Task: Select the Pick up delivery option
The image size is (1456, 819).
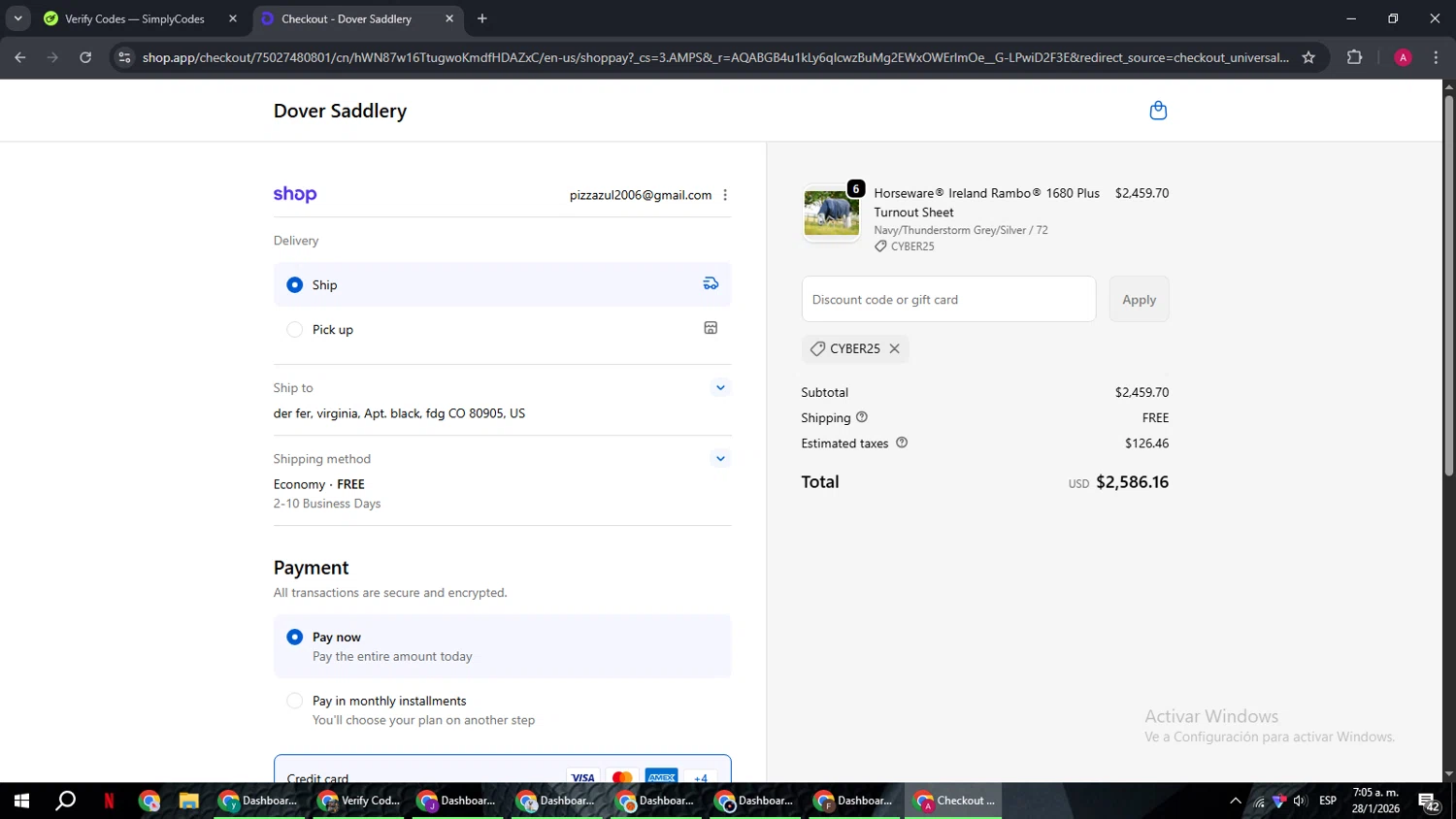Action: (295, 330)
